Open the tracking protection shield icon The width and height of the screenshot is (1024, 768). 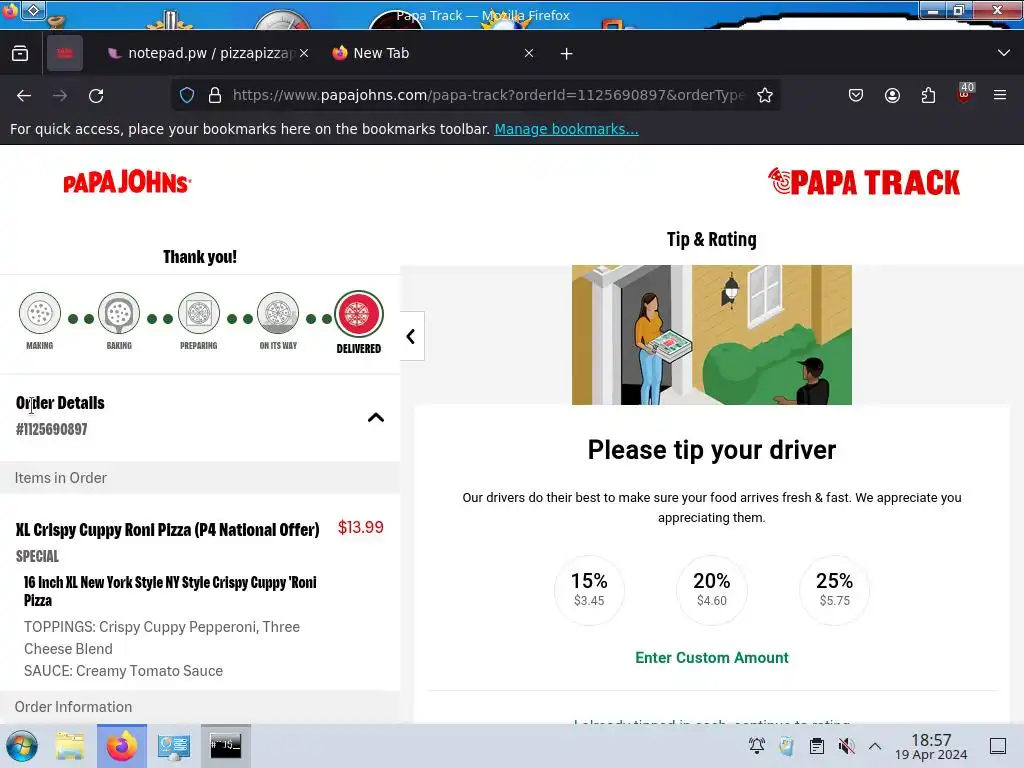(187, 95)
